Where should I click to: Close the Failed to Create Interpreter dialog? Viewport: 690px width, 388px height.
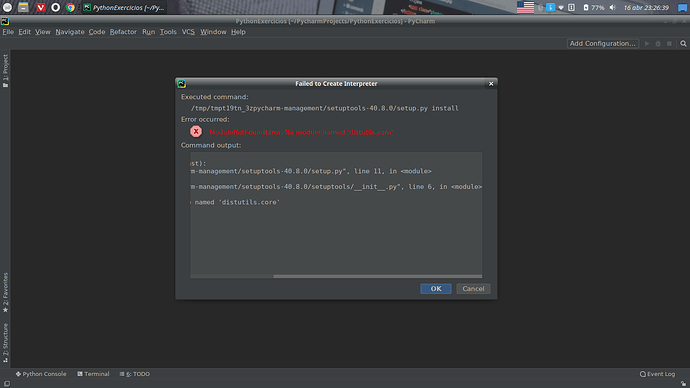pyautogui.click(x=491, y=84)
